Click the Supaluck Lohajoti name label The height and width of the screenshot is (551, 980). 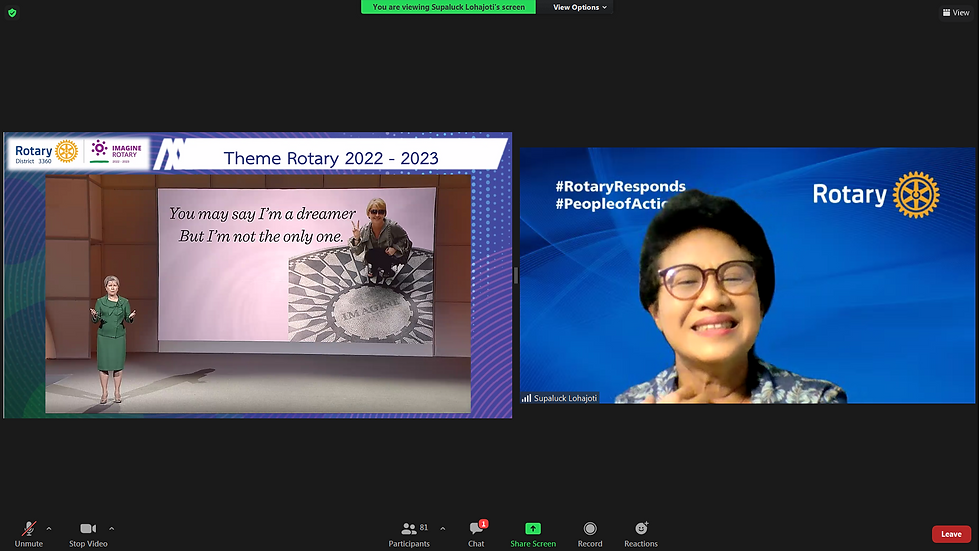(x=560, y=398)
